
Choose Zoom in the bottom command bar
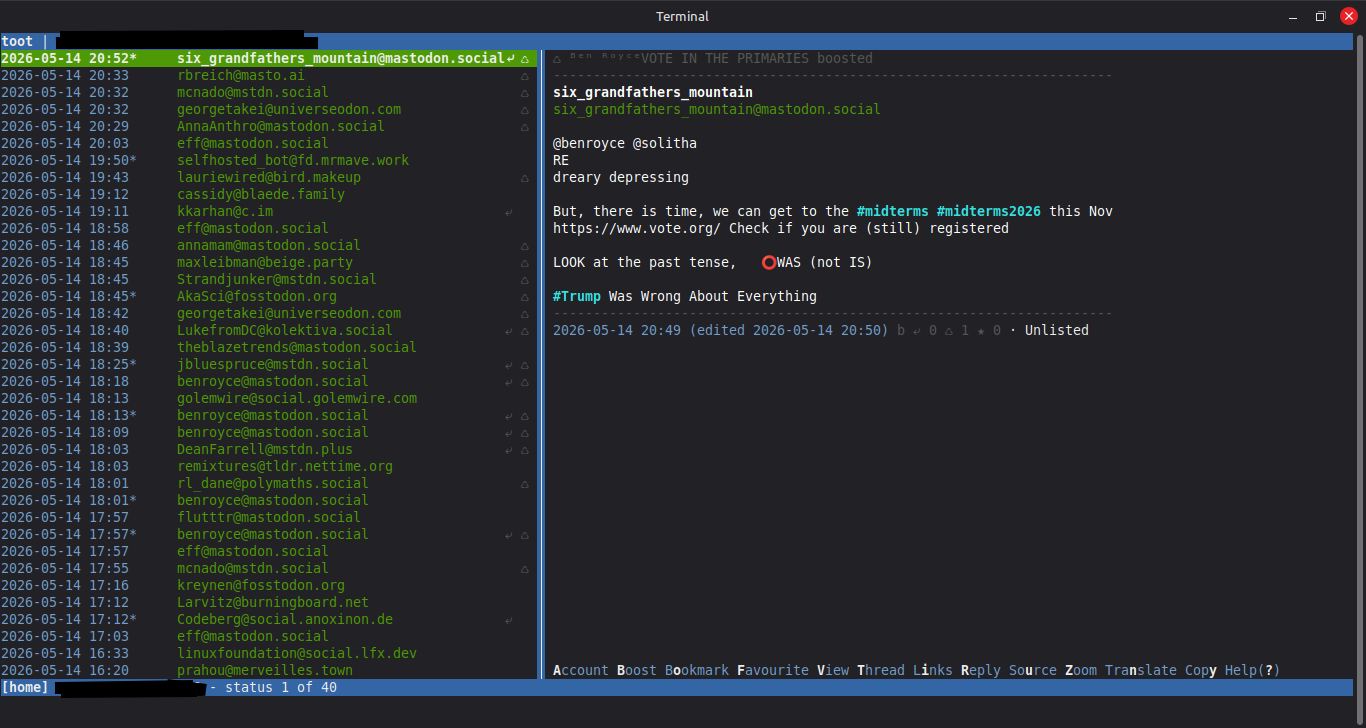tap(1081, 670)
